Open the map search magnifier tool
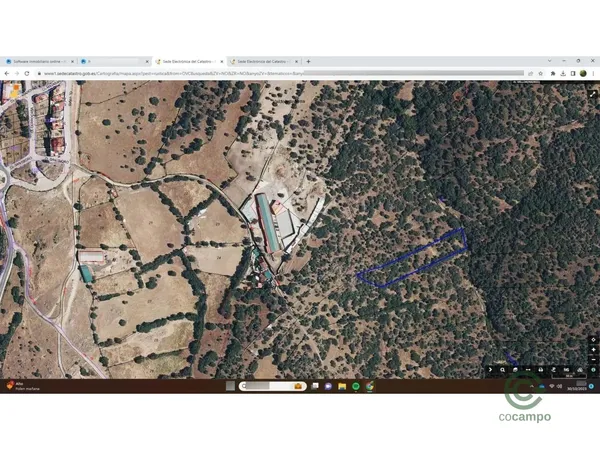 coord(502,370)
